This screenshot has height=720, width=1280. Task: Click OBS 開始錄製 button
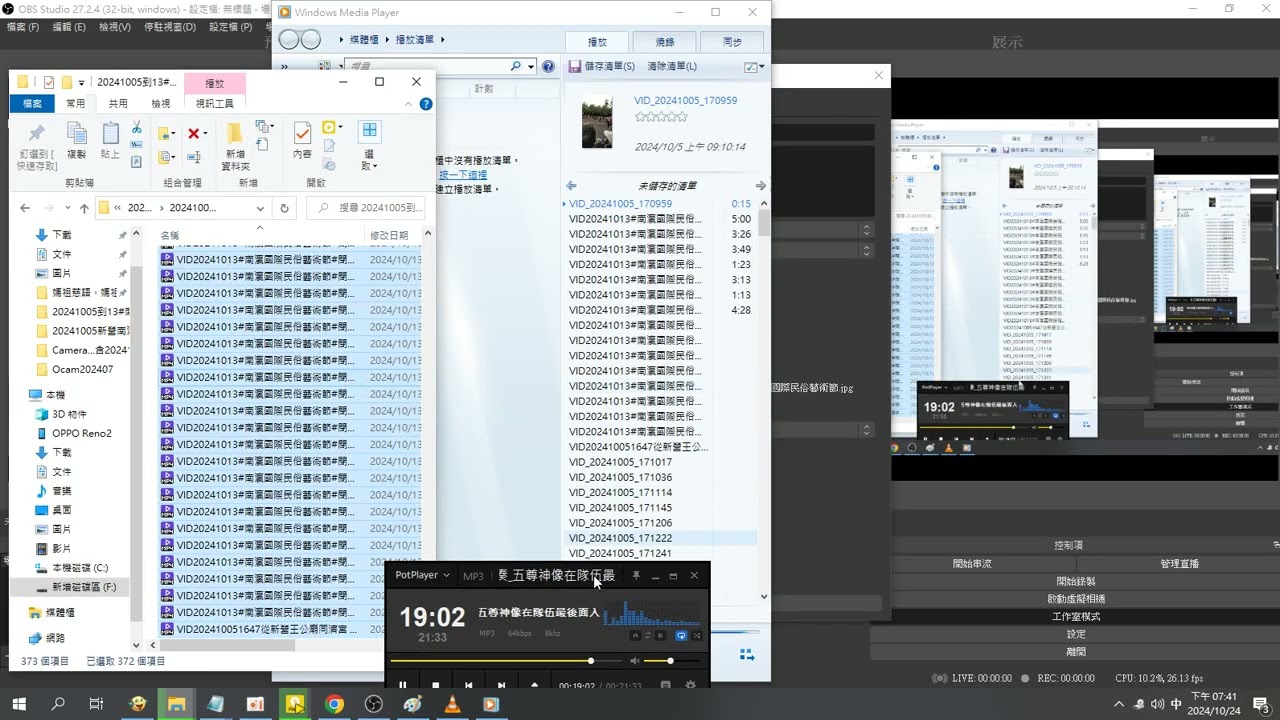point(1075,581)
